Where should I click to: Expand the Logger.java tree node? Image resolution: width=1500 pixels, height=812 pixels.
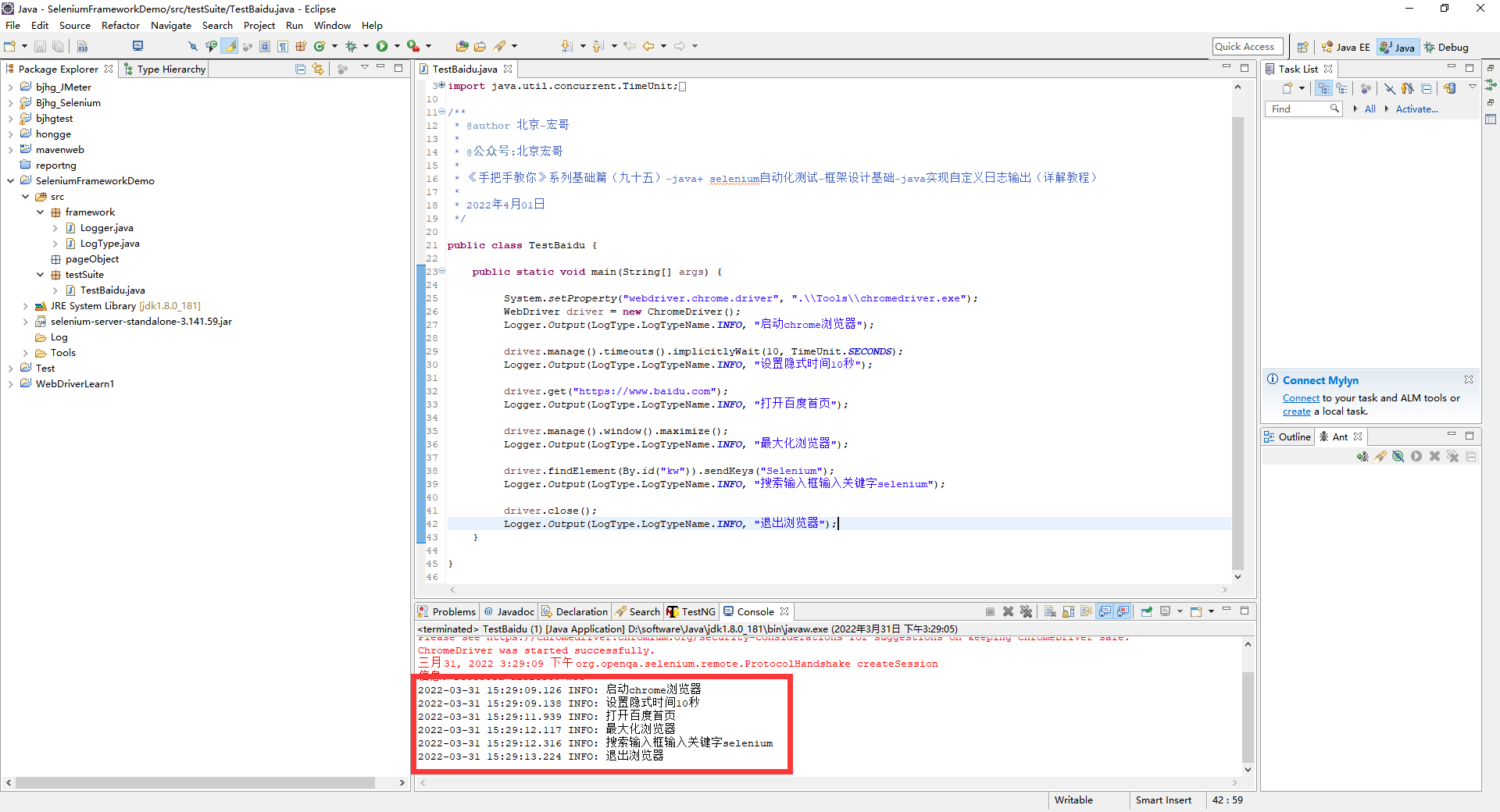point(55,228)
